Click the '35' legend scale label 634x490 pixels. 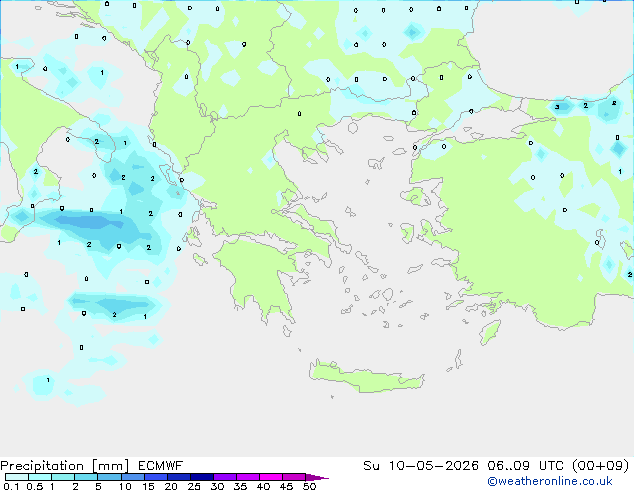240,486
